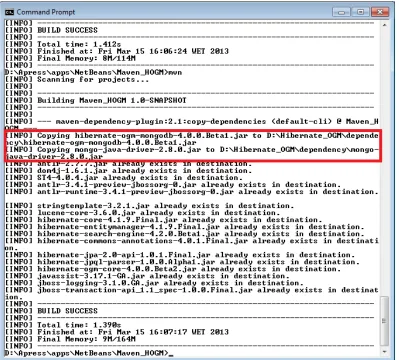Click the Command Prompt system menu icon
The image size is (399, 360).
click(x=9, y=12)
